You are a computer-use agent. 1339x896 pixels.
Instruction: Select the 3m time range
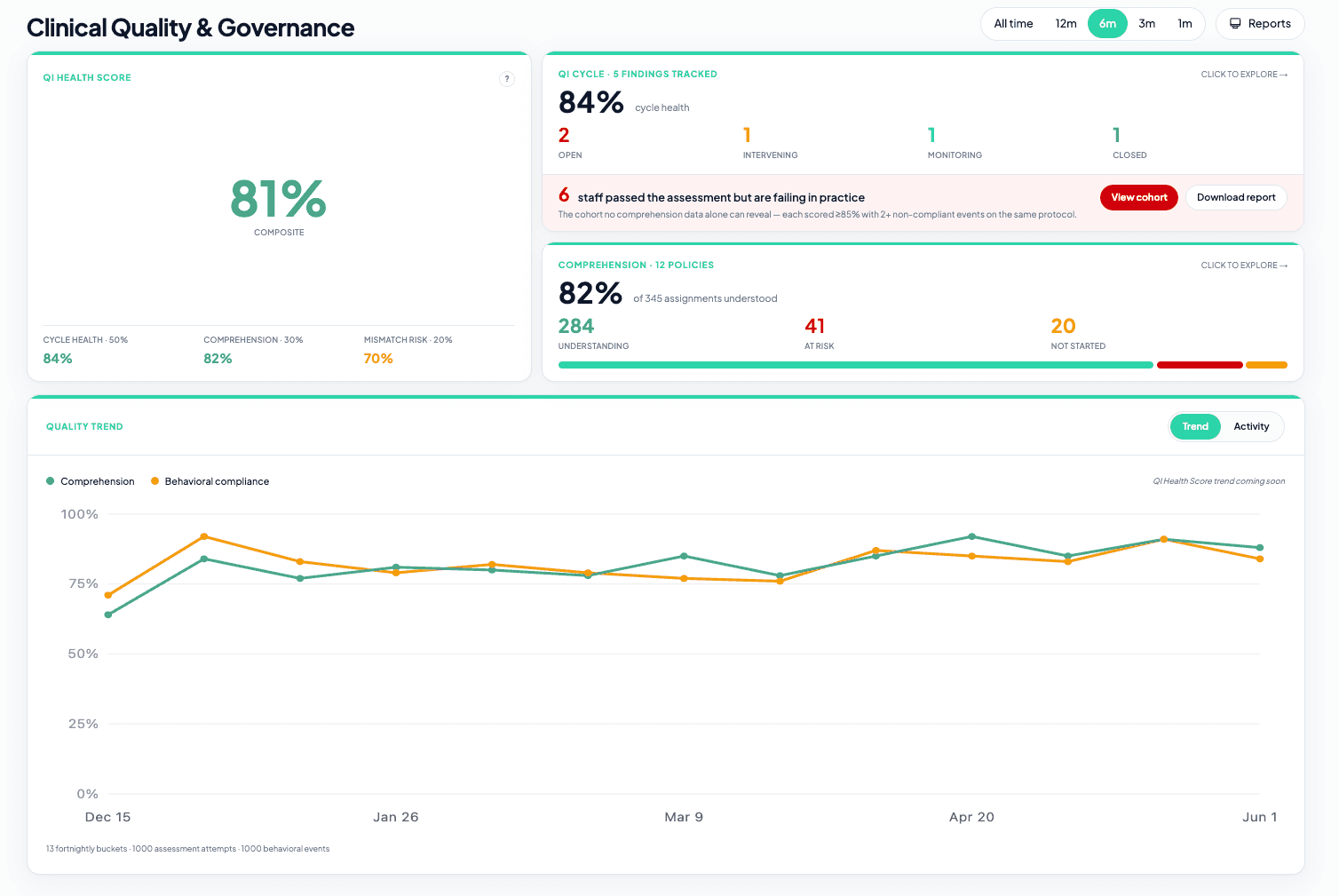(x=1147, y=24)
